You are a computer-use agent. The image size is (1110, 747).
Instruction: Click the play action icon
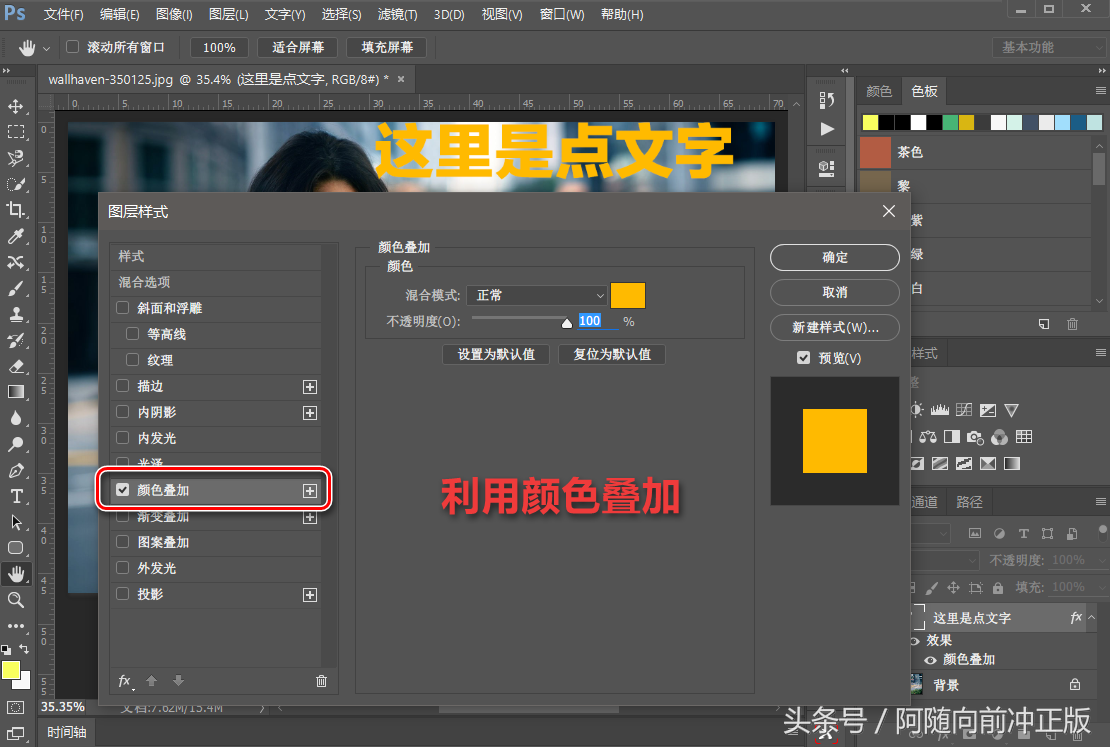pos(827,129)
